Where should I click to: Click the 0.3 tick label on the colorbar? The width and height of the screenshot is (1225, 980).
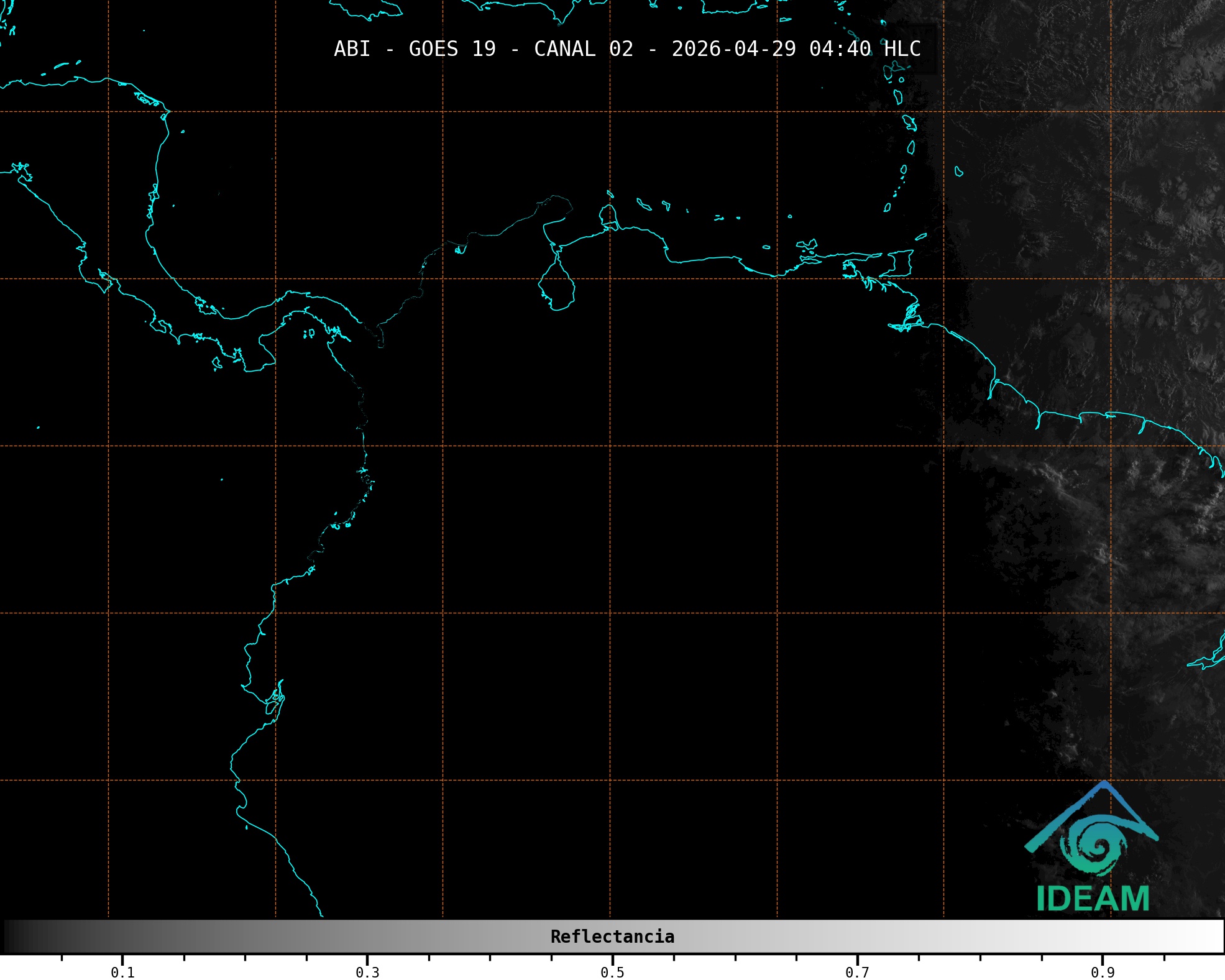tap(367, 973)
